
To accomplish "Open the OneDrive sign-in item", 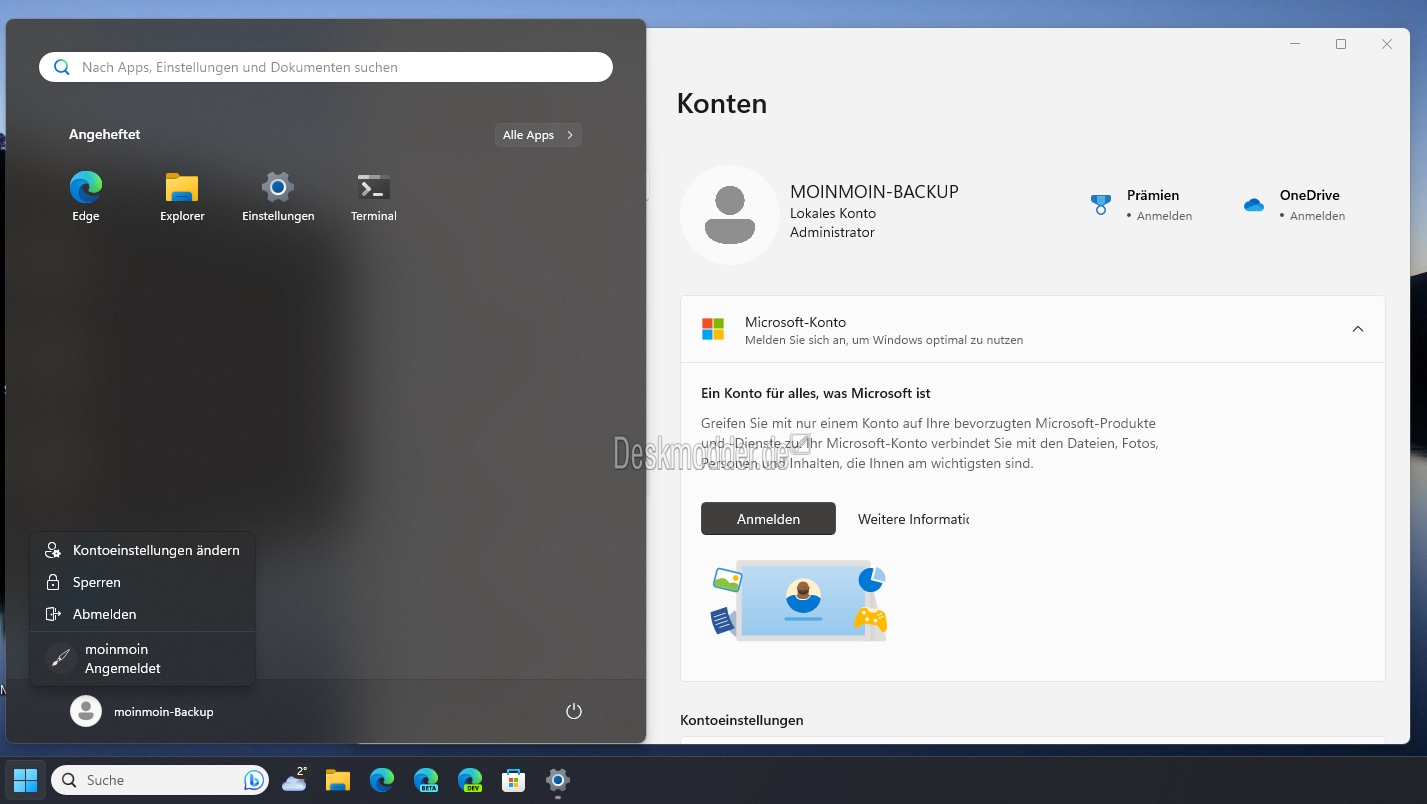I will (x=1295, y=205).
